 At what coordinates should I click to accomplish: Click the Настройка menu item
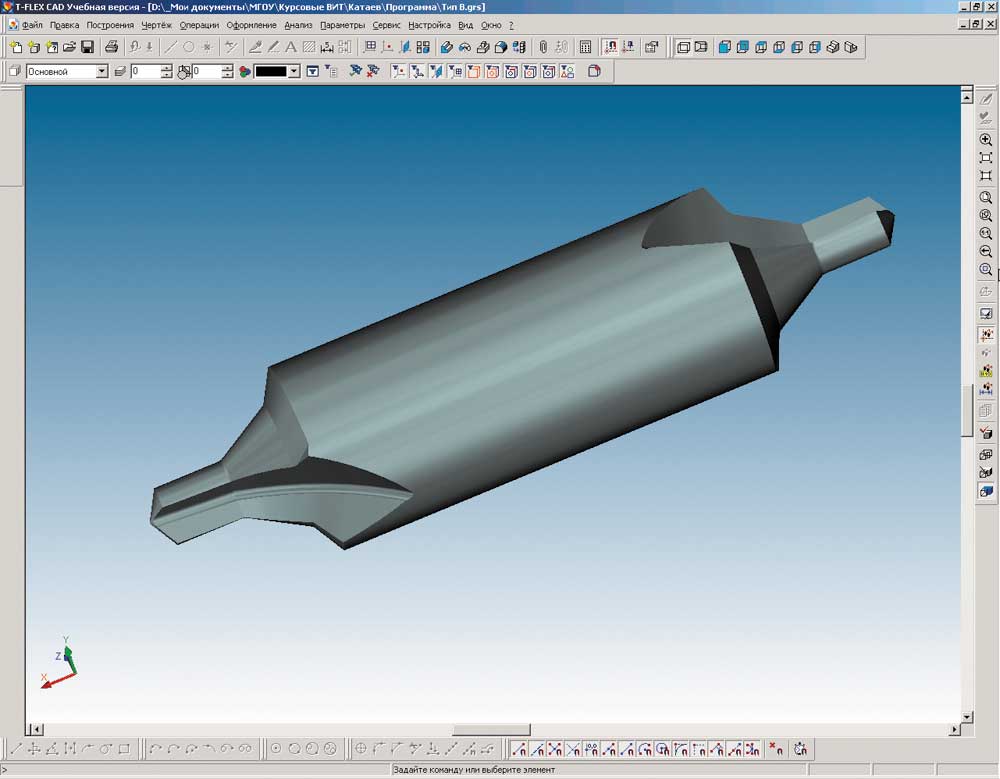[x=430, y=25]
